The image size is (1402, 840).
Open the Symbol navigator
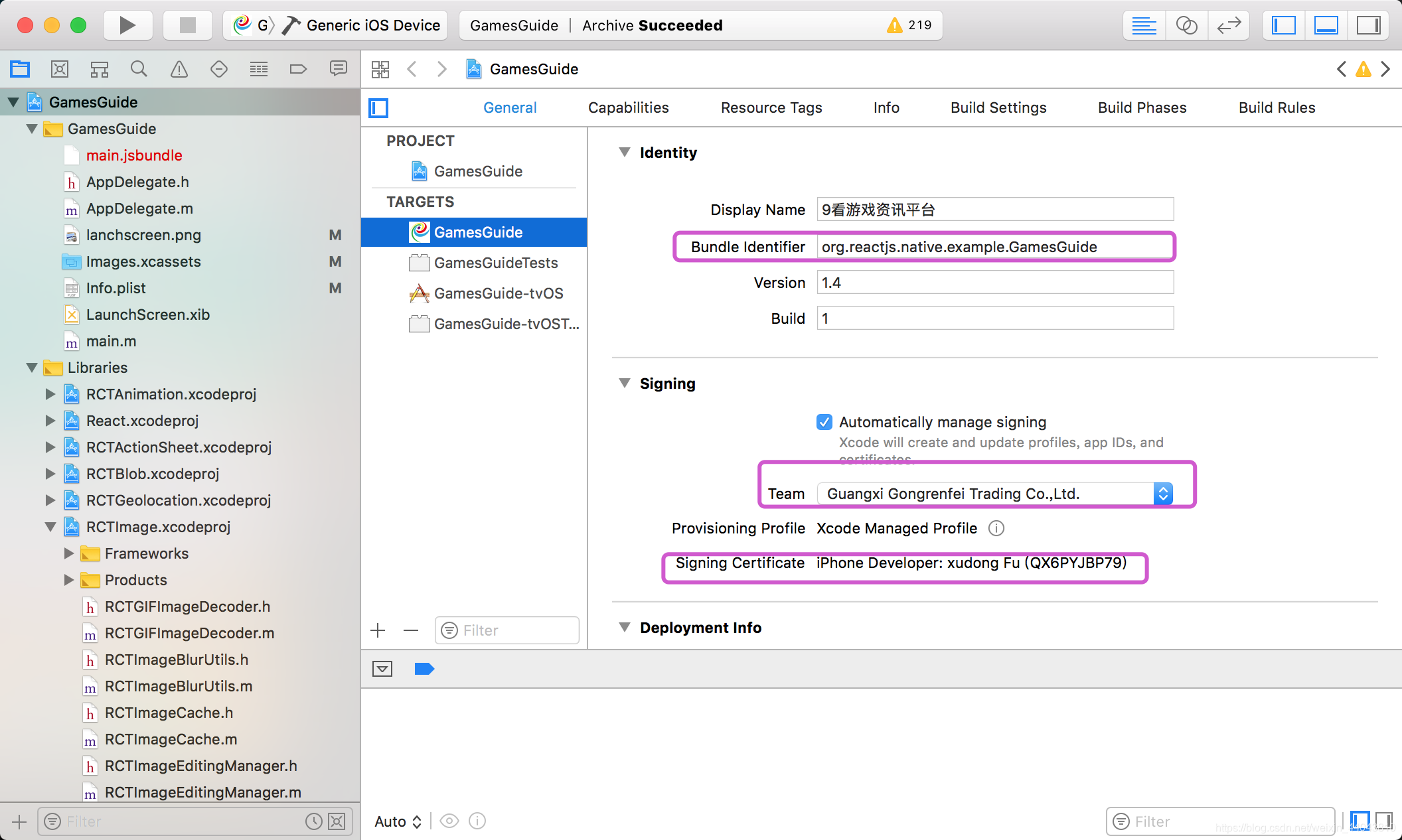click(x=100, y=69)
